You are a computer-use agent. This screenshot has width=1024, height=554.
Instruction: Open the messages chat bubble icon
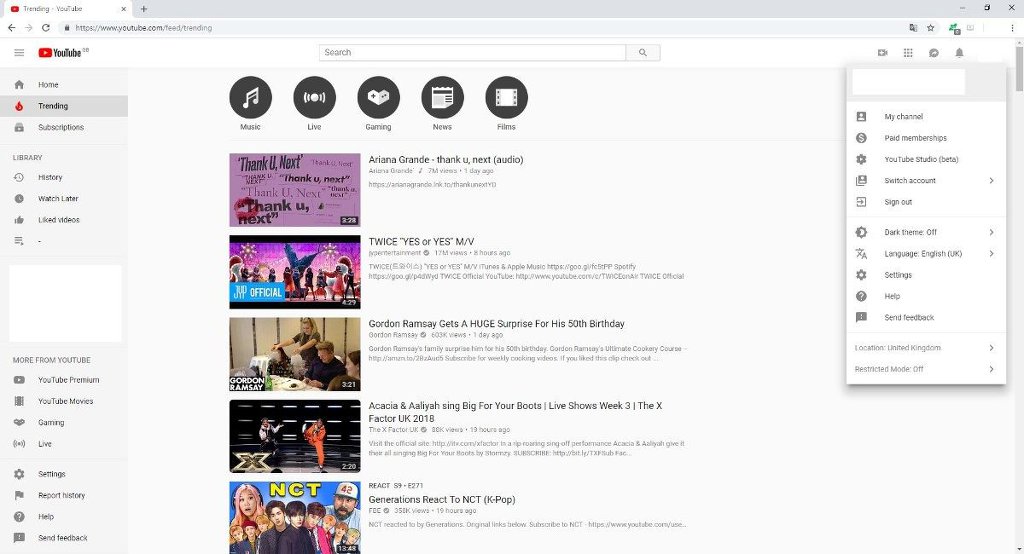[x=934, y=53]
